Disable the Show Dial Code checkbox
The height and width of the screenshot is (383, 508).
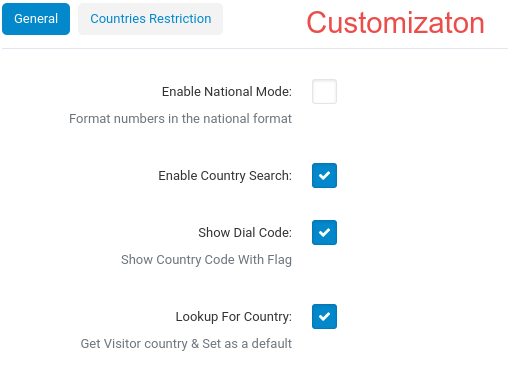tap(324, 232)
